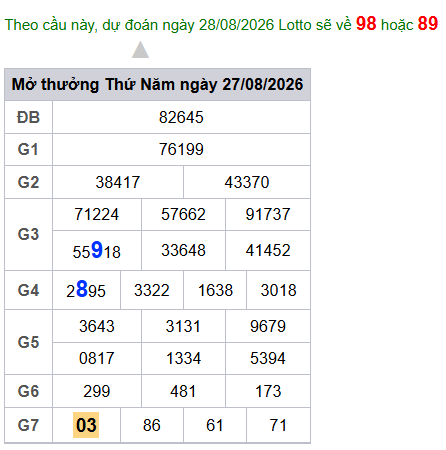Select G5 number 9679
The height and width of the screenshot is (450, 446).
point(268,326)
